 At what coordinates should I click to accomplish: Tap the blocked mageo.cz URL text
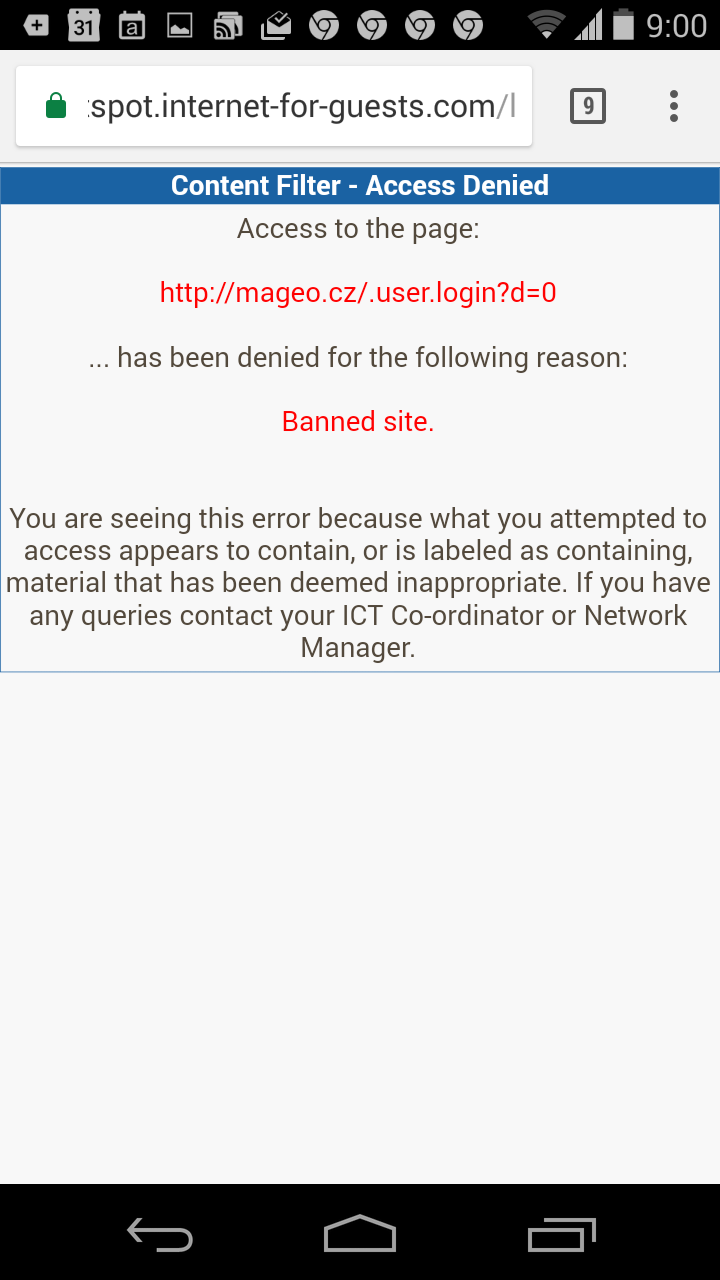coord(358,293)
